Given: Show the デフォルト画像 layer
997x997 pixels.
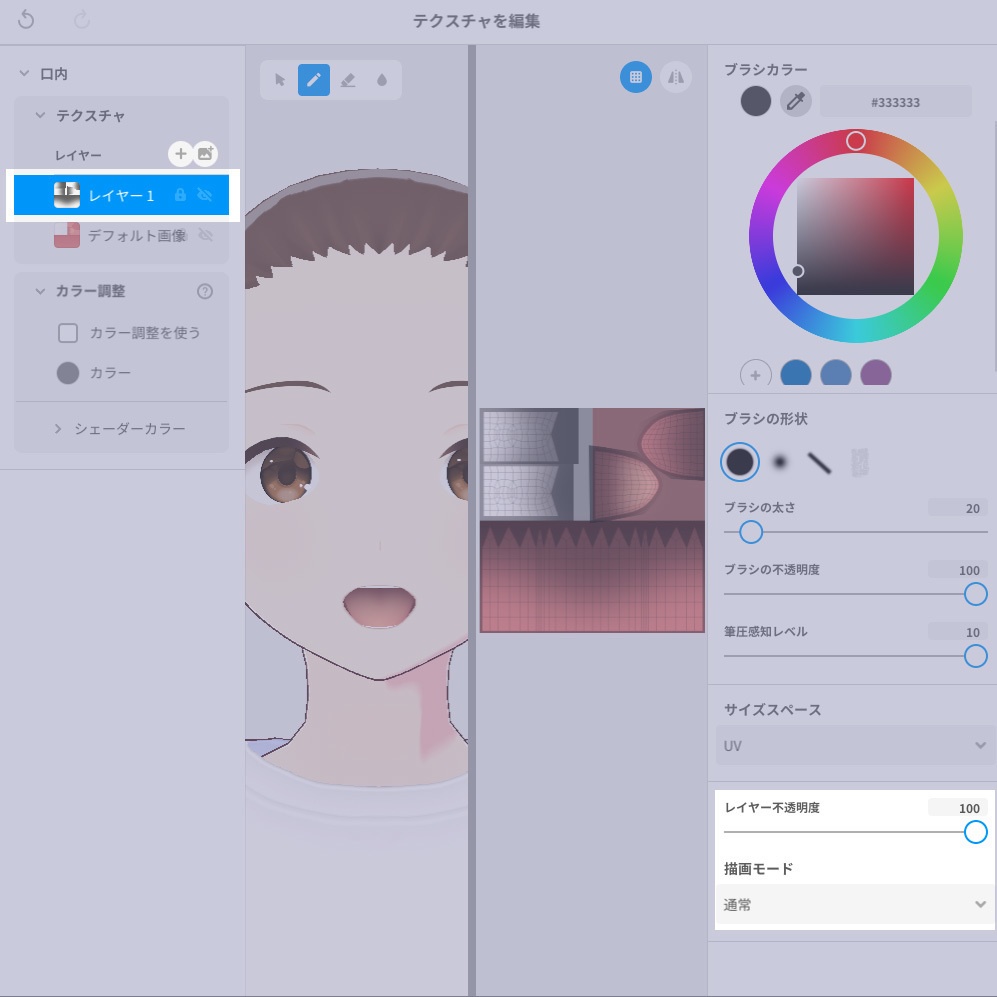Looking at the screenshot, I should point(206,235).
